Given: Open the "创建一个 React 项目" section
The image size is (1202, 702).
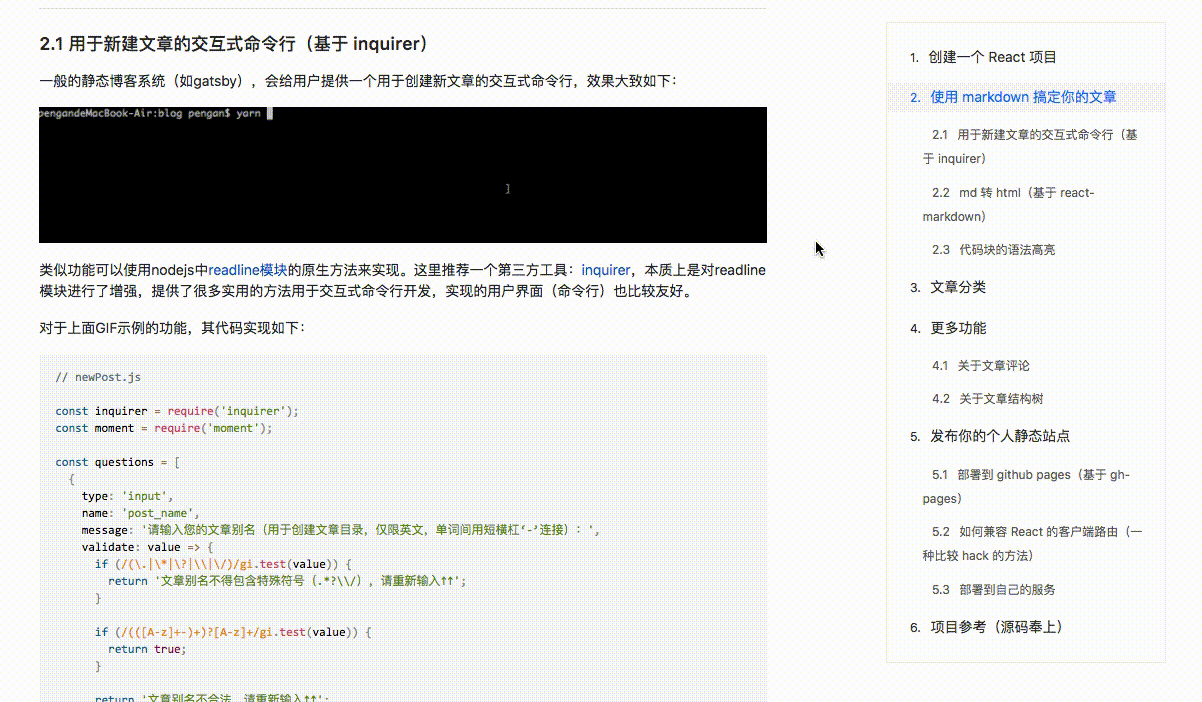Looking at the screenshot, I should pos(994,57).
